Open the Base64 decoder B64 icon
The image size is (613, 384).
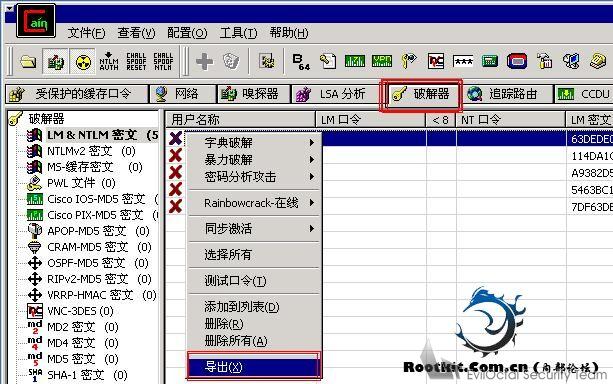click(301, 62)
